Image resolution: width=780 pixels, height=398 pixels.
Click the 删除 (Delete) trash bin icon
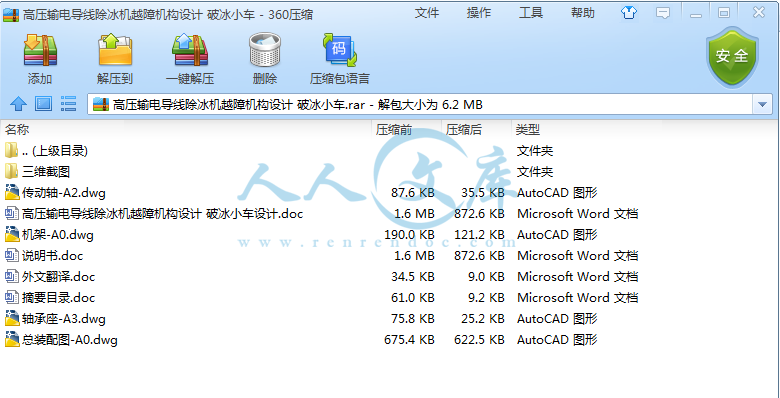click(x=265, y=50)
